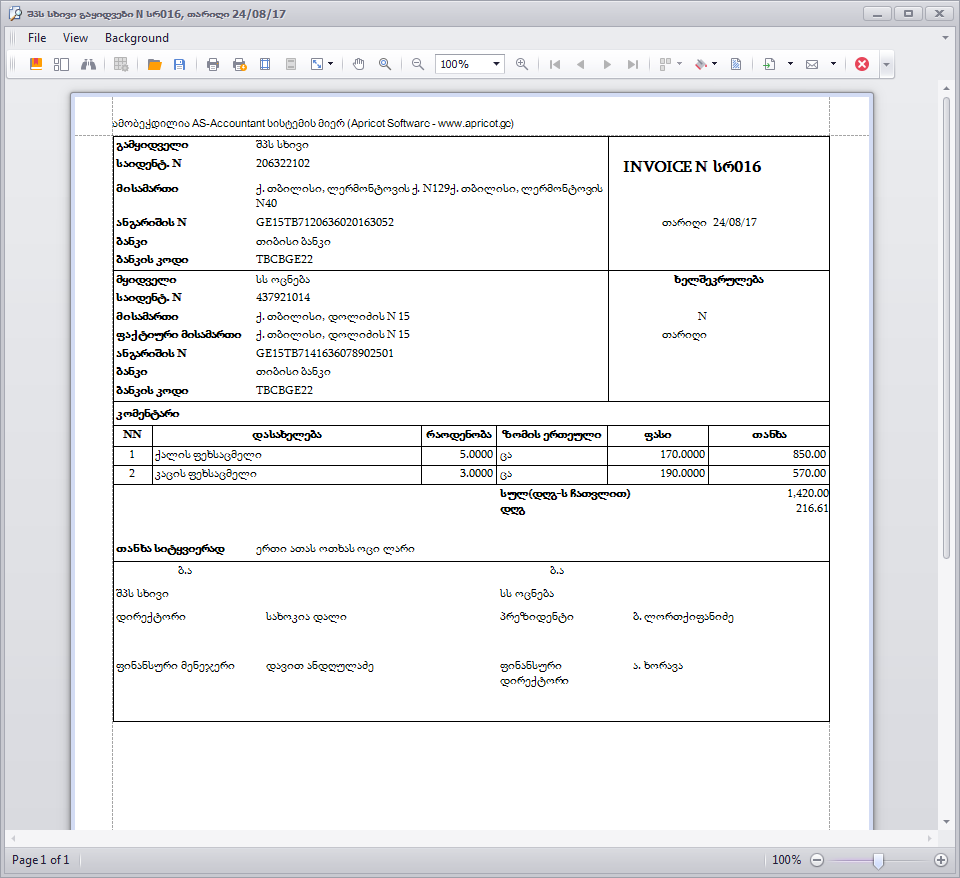The image size is (960, 878).
Task: Save the document with the floppy icon
Action: click(179, 64)
